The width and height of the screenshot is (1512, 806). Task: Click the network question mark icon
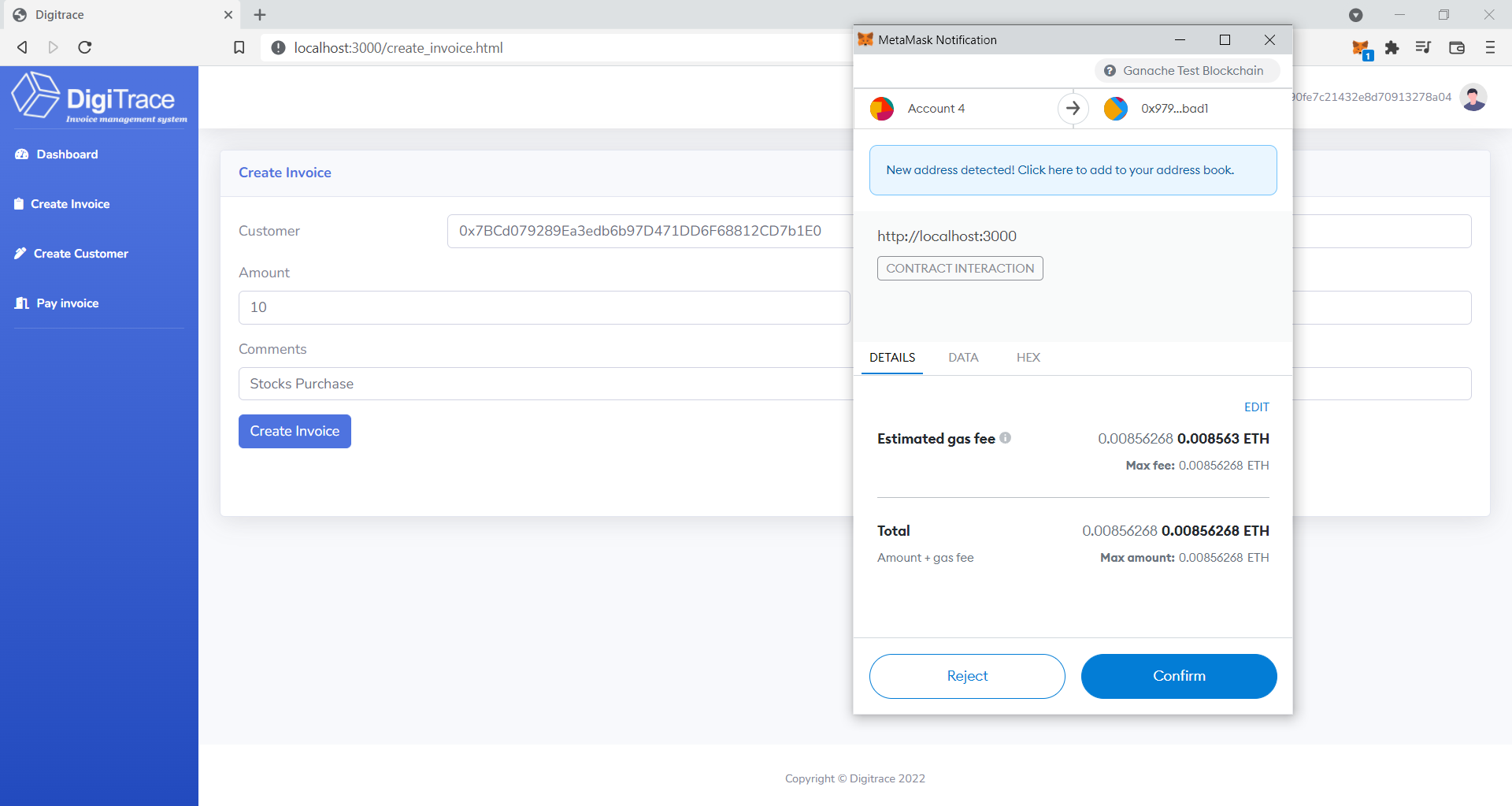pyautogui.click(x=1110, y=71)
